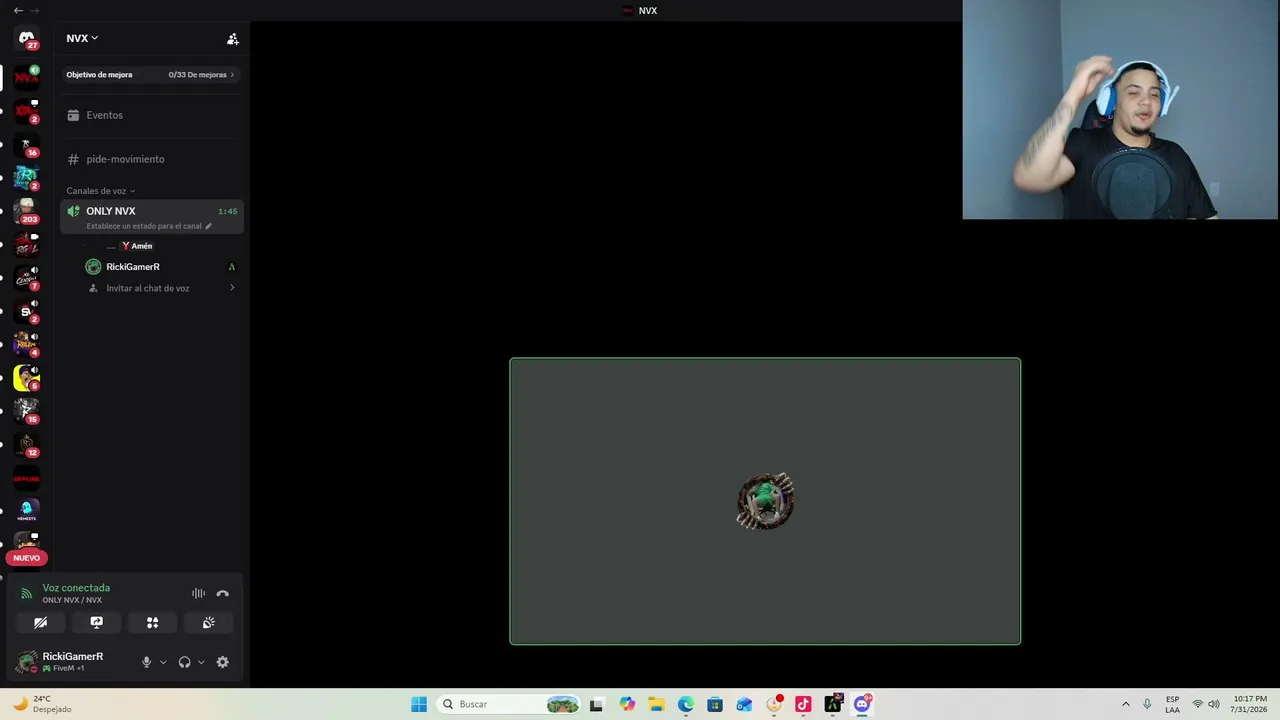Open File Explorer from the taskbar

point(656,704)
